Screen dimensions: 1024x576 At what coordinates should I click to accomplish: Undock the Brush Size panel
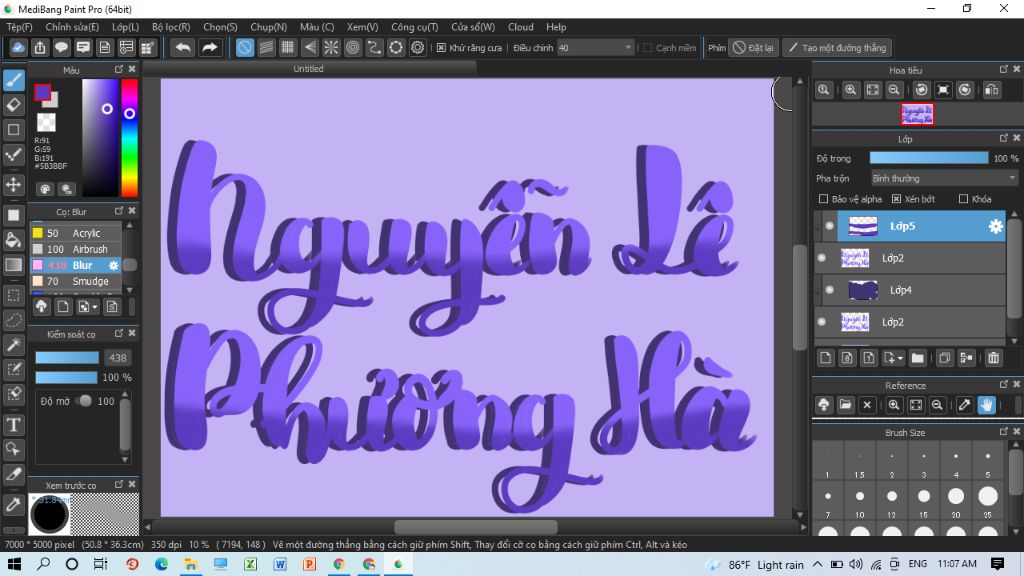tap(1004, 432)
